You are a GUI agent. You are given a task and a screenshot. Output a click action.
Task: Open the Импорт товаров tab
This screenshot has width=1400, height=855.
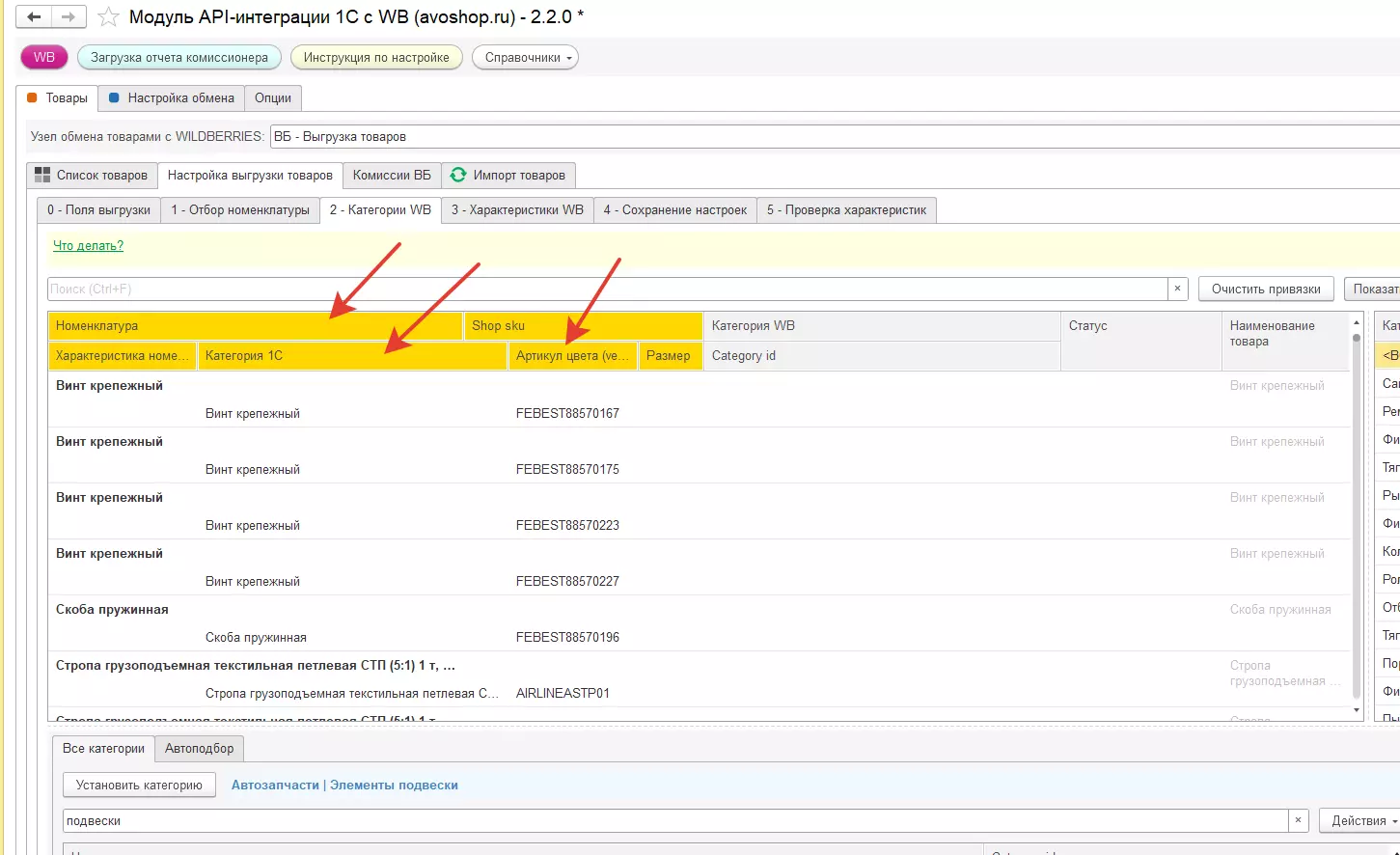pyautogui.click(x=508, y=175)
